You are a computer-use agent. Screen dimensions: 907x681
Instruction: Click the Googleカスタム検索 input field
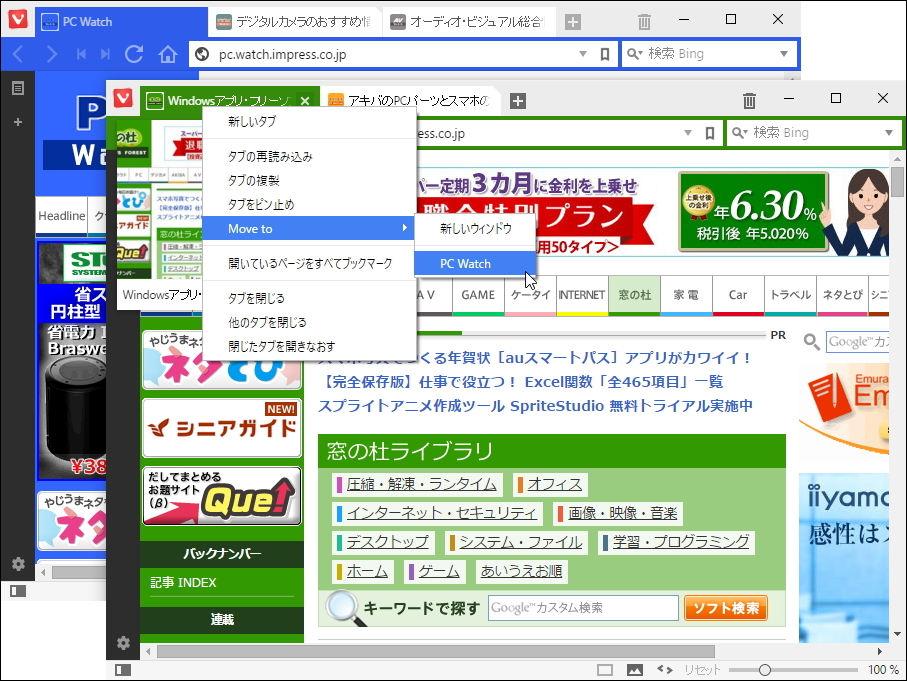click(x=580, y=607)
